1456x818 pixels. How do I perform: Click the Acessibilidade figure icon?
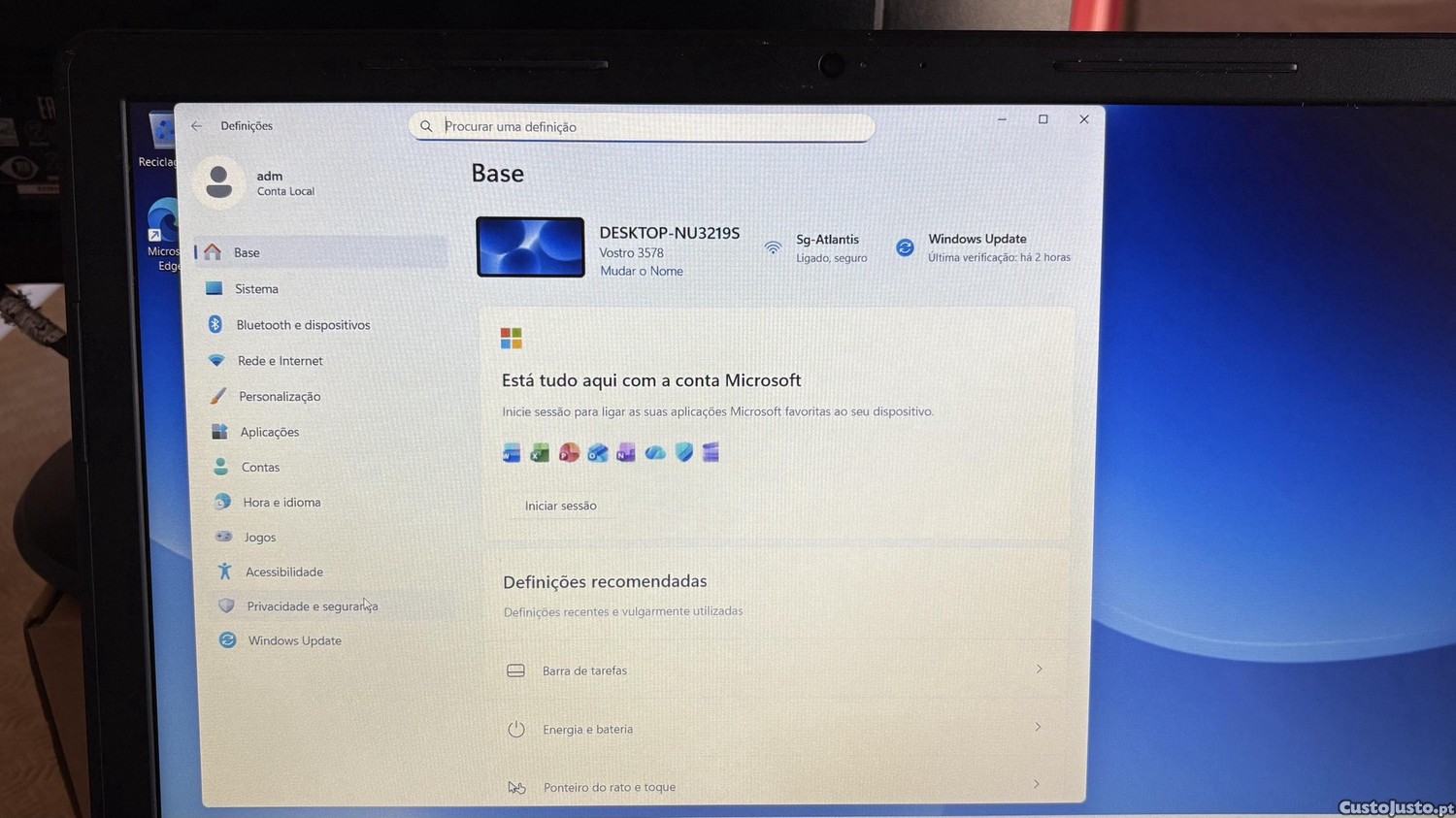pos(224,572)
